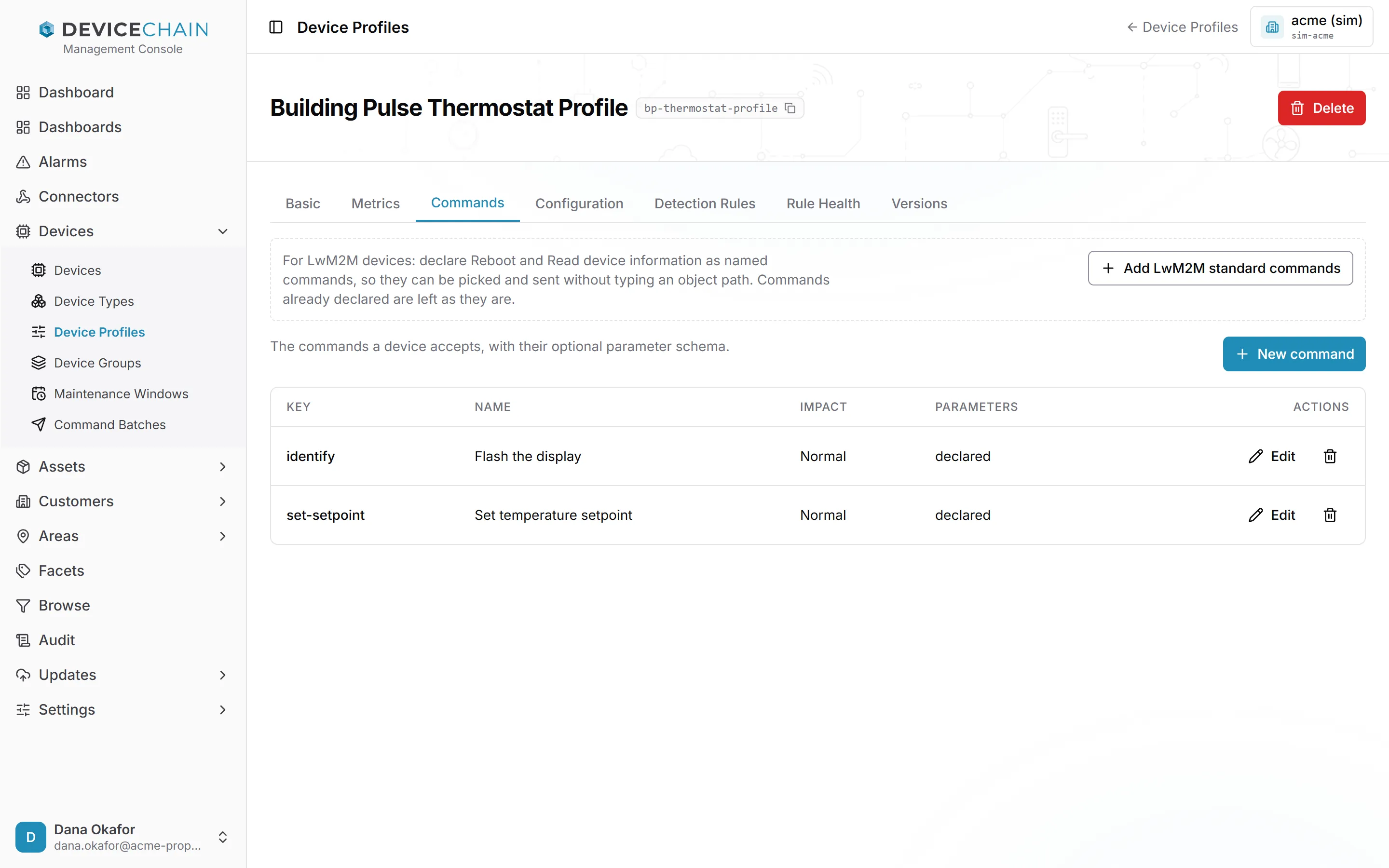Screen dimensions: 1389x868
Task: Switch to the Detection Rules tab
Action: tap(704, 203)
